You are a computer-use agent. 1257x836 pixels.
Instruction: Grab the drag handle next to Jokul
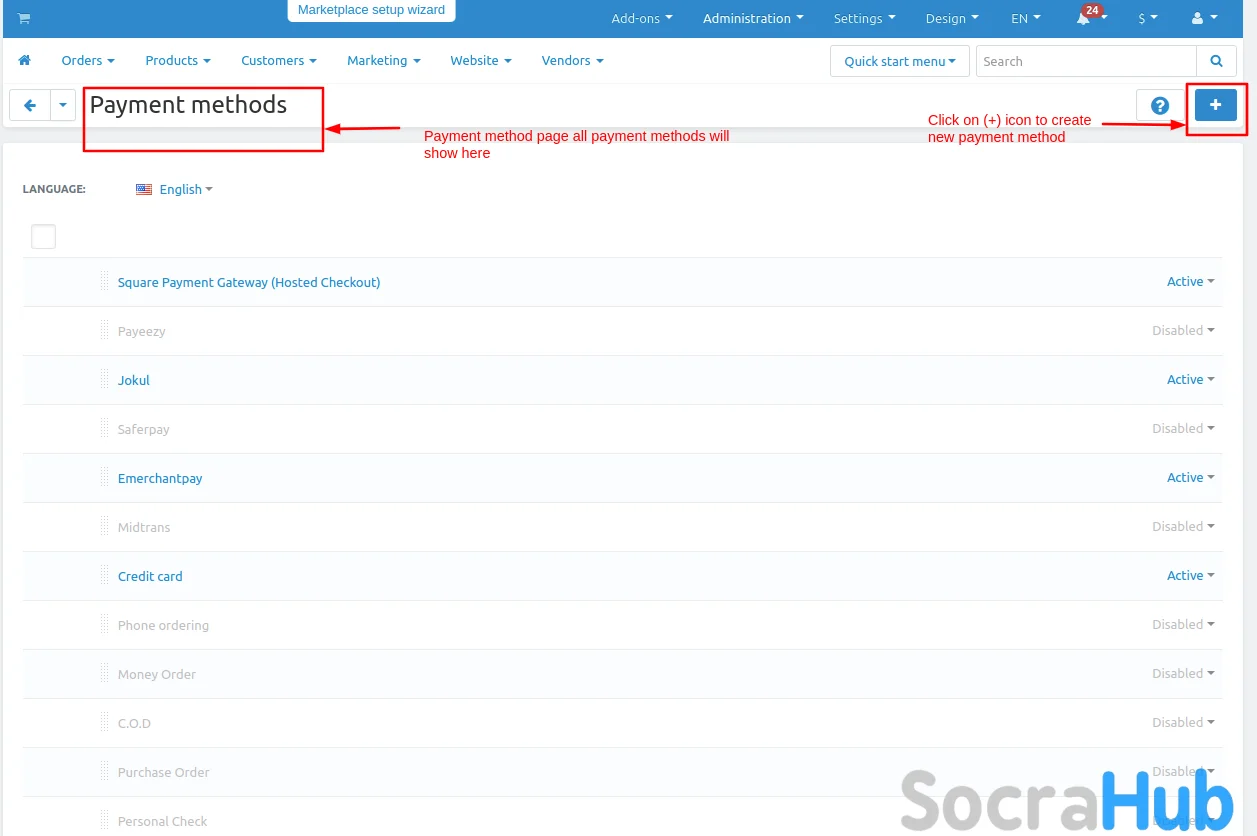coord(104,380)
